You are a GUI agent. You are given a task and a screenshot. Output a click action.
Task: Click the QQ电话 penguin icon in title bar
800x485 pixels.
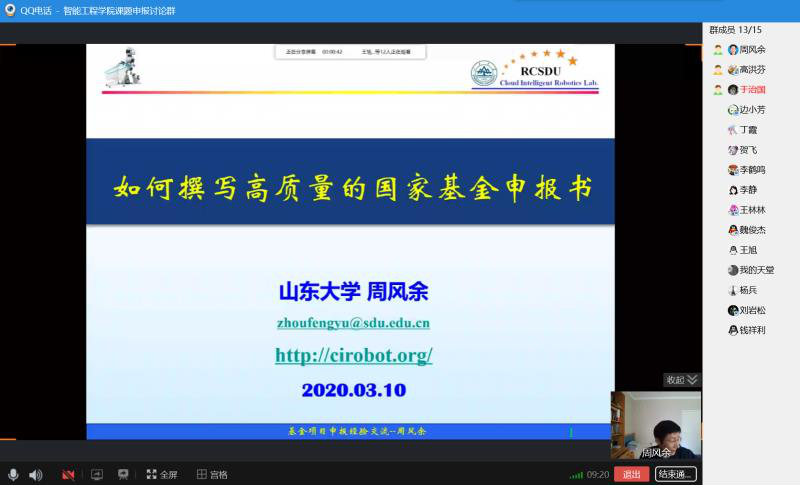point(10,10)
